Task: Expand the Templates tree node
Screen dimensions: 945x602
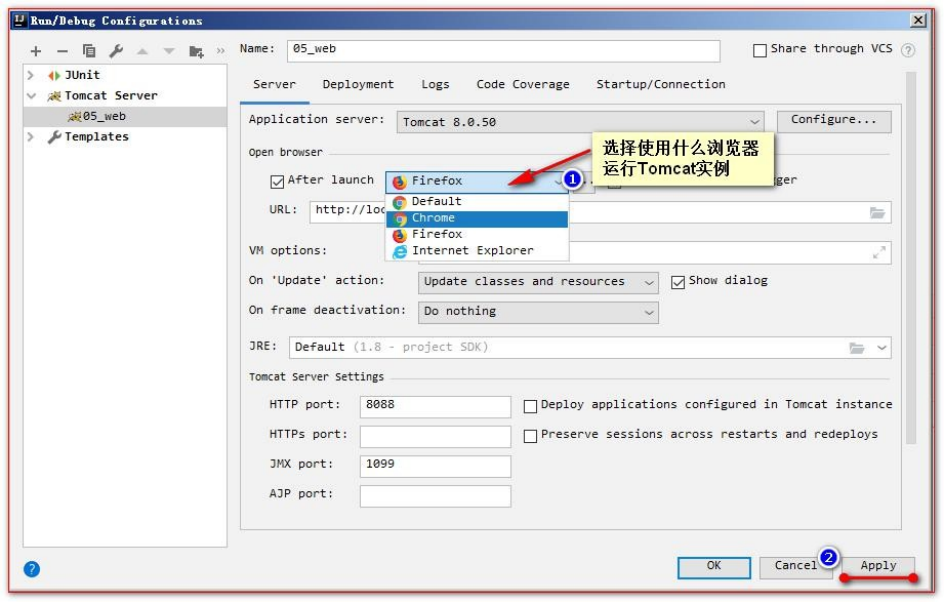Action: point(31,137)
